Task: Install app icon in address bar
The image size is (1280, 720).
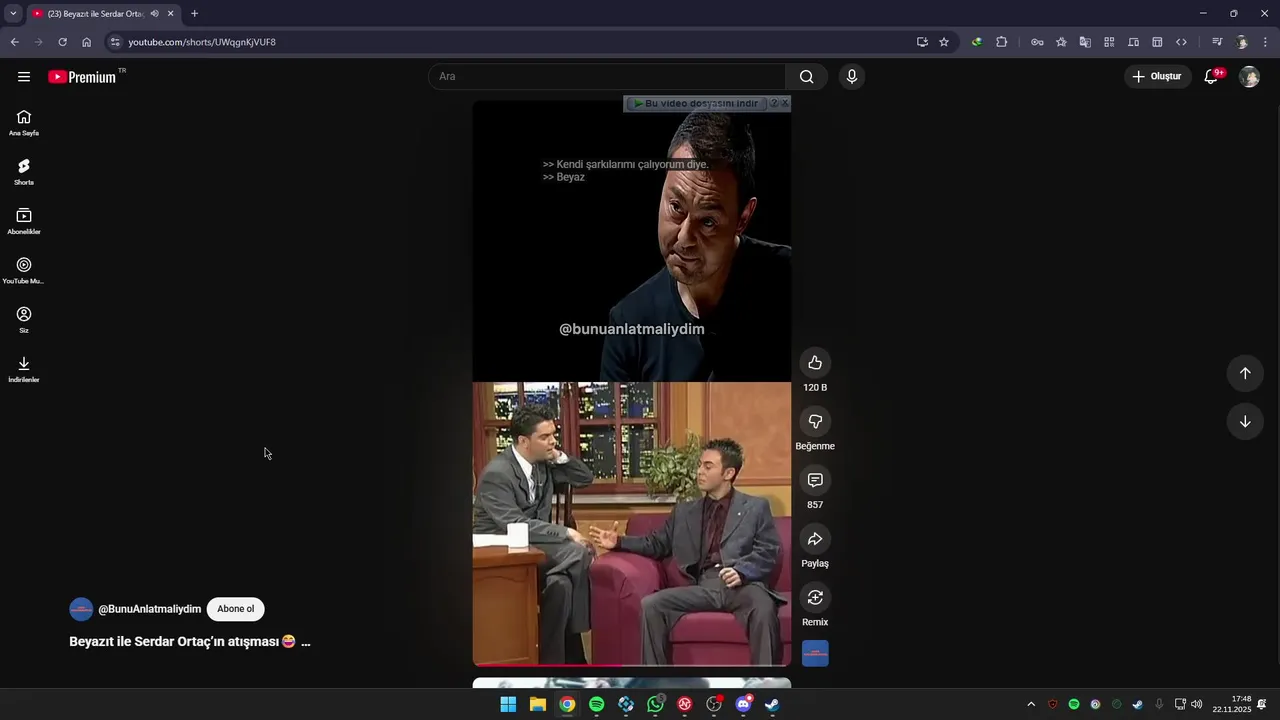Action: [922, 42]
